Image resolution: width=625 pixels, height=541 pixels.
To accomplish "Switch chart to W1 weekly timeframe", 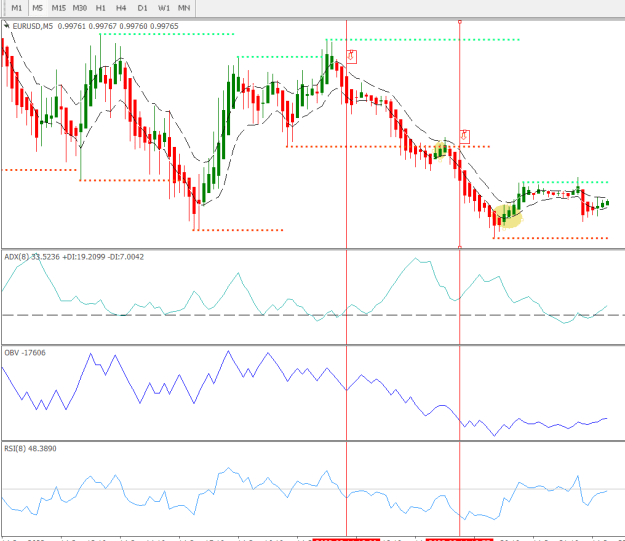I will [164, 8].
